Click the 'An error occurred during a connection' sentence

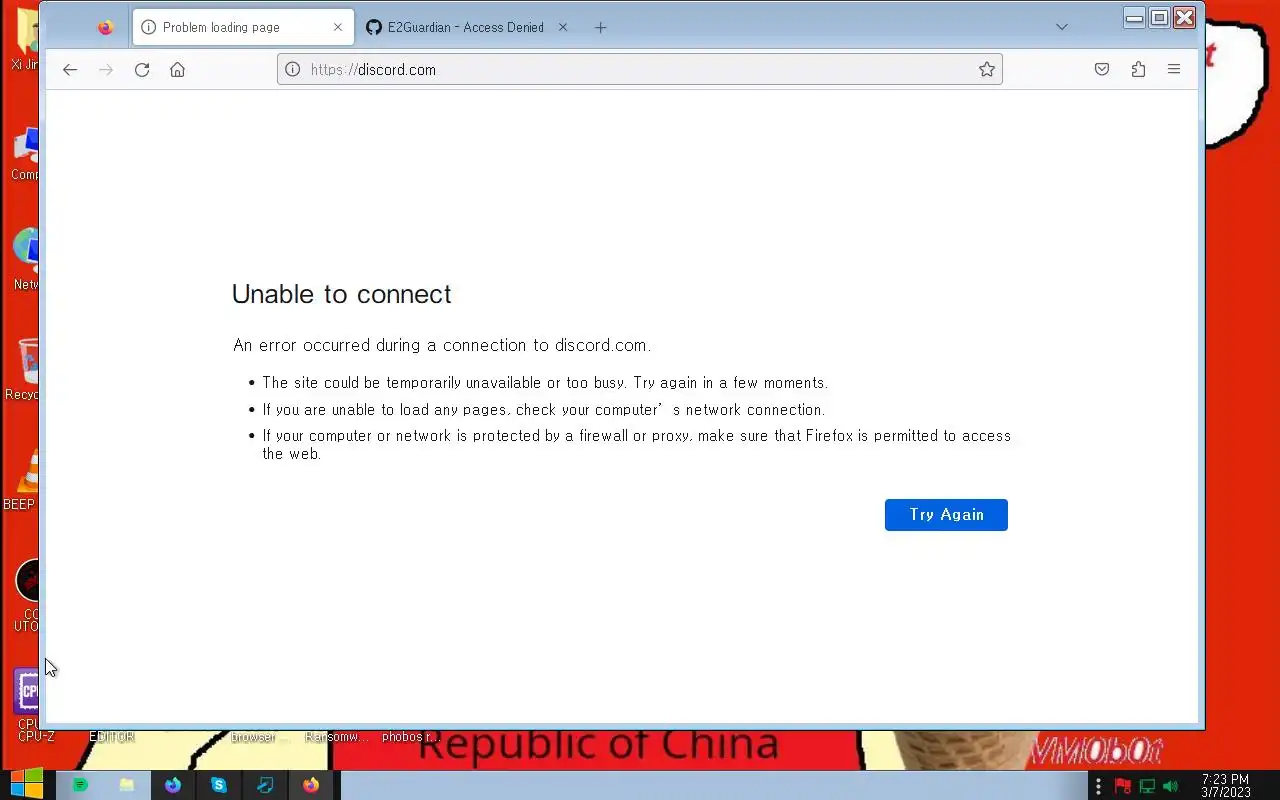(x=442, y=345)
